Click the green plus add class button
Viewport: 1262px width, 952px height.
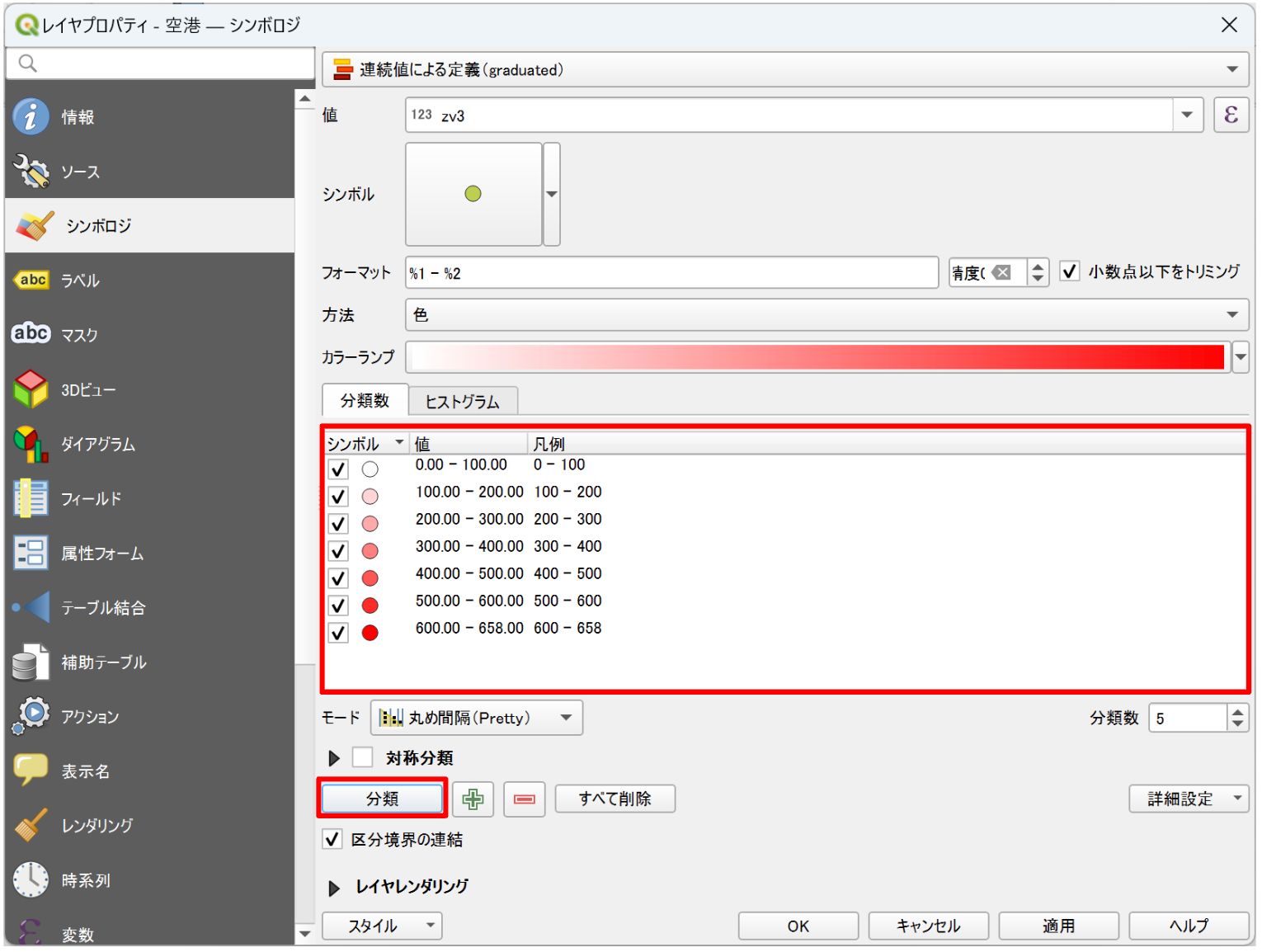pos(473,799)
